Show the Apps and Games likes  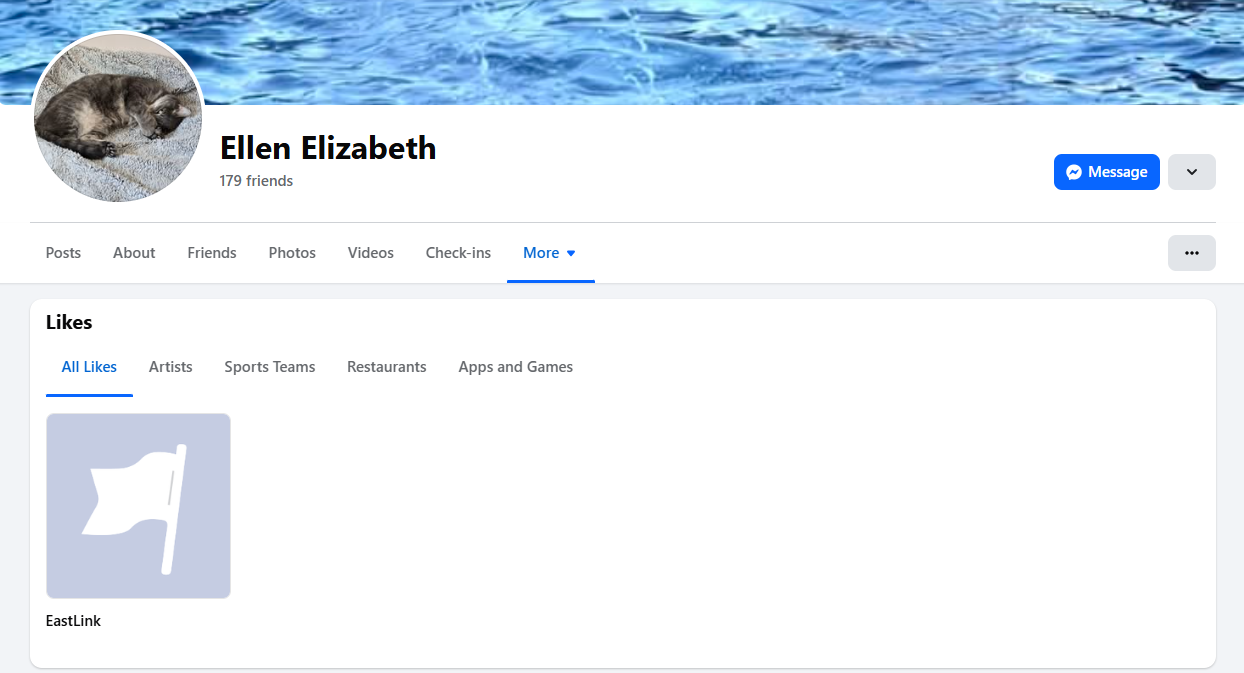pos(516,367)
